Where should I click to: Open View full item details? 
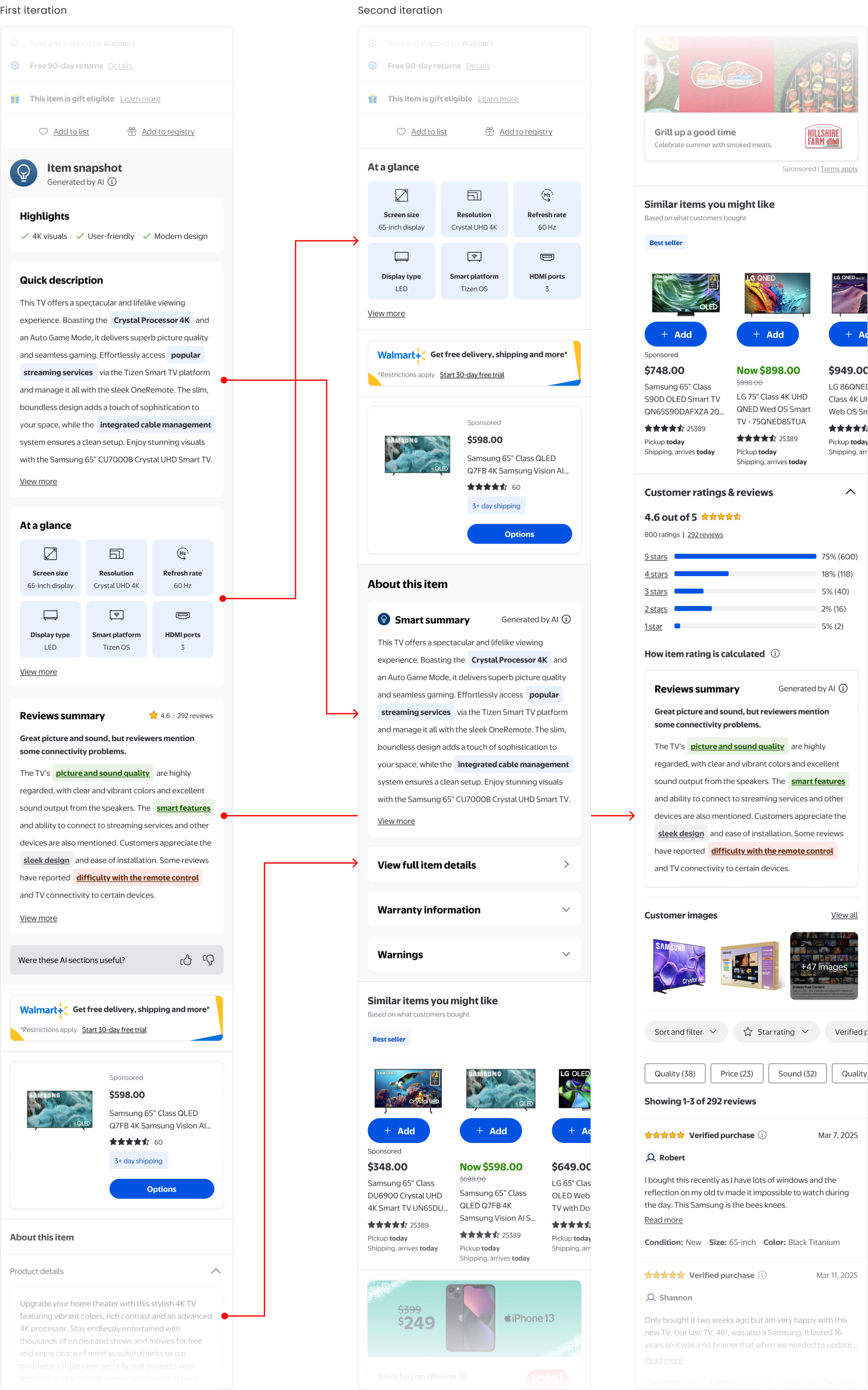click(x=474, y=864)
